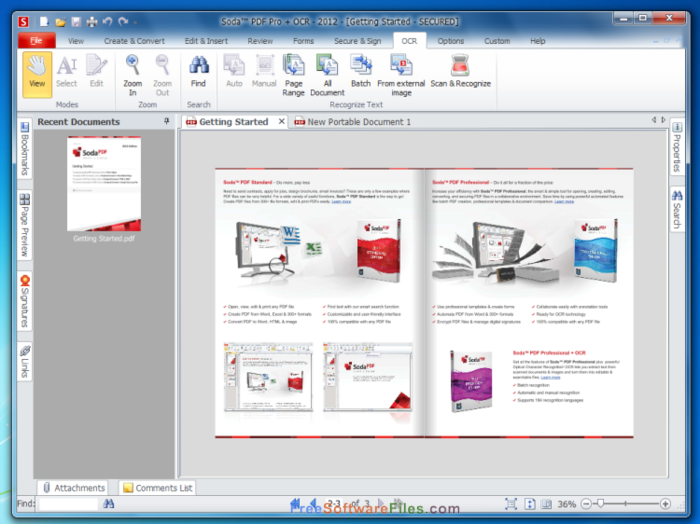This screenshot has width=700, height=524.
Task: Open the quick access toolbar customize arrow
Action: [x=135, y=22]
